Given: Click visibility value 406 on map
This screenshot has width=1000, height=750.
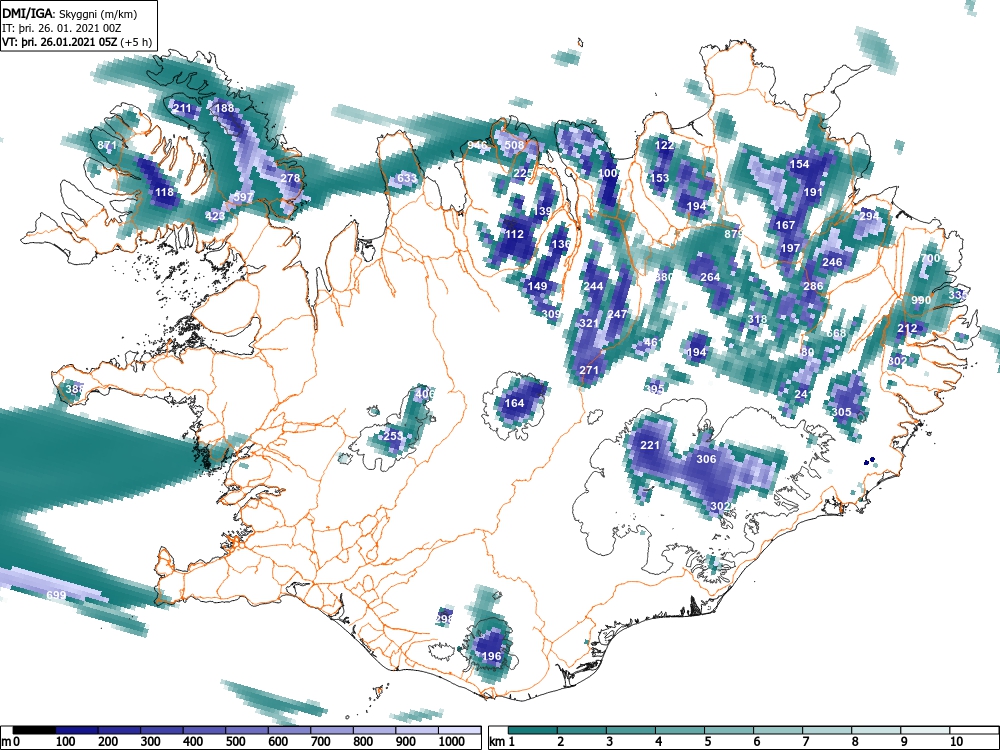Looking at the screenshot, I should pyautogui.click(x=425, y=394).
